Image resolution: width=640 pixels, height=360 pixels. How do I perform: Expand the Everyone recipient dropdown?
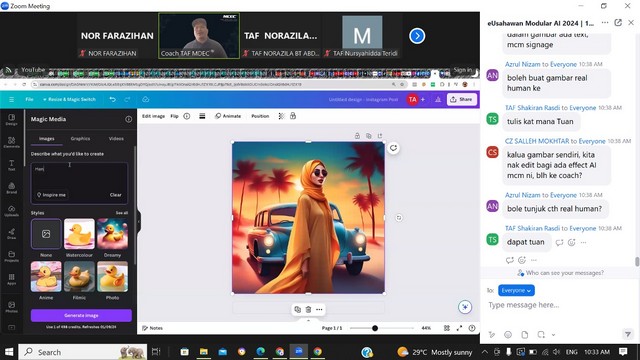tap(516, 290)
